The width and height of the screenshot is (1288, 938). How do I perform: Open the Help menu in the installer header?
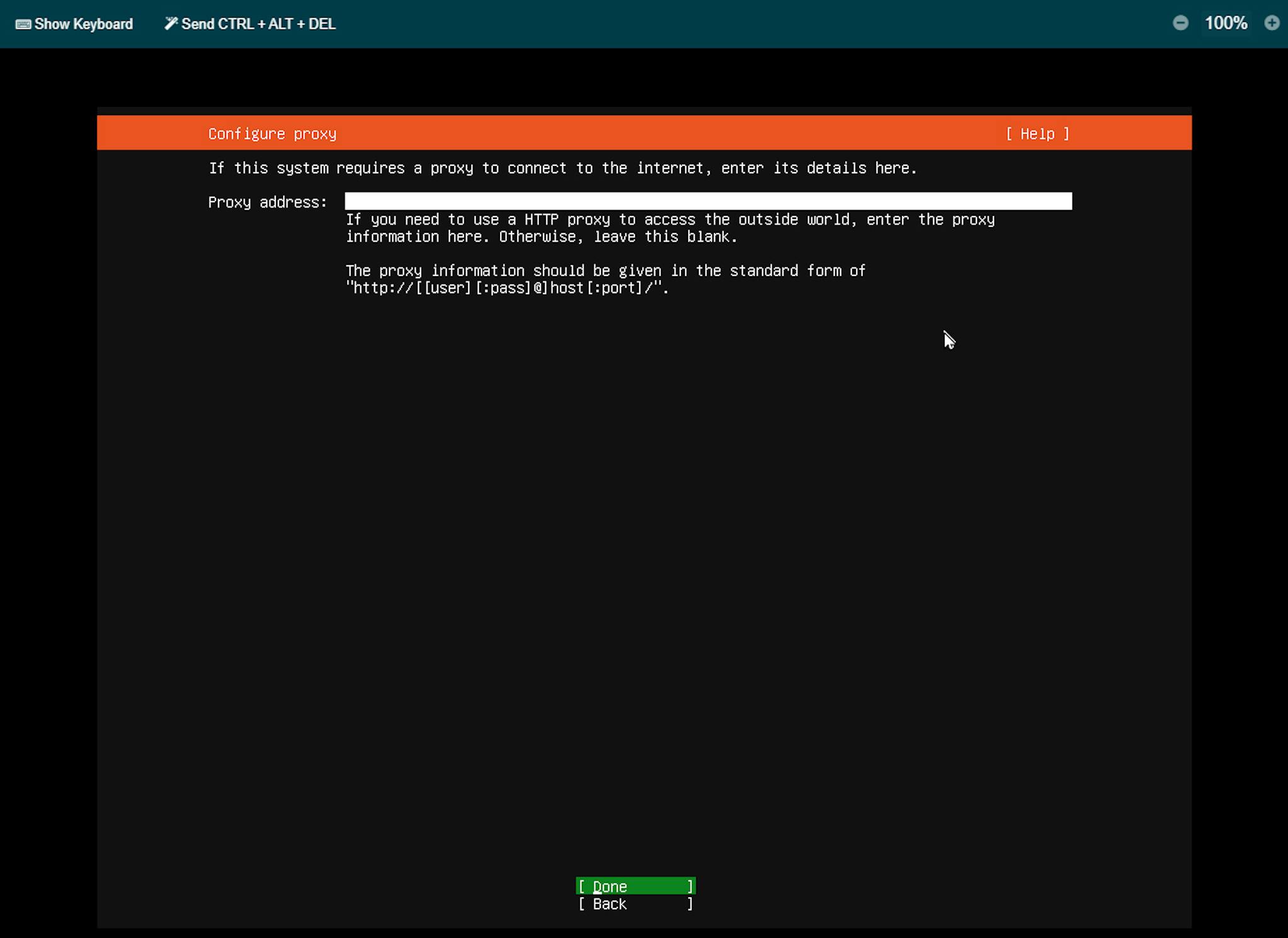pos(1036,134)
